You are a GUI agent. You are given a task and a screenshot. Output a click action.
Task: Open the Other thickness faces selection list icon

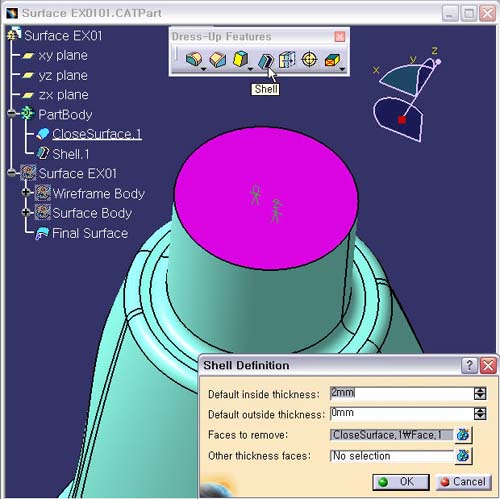click(463, 456)
